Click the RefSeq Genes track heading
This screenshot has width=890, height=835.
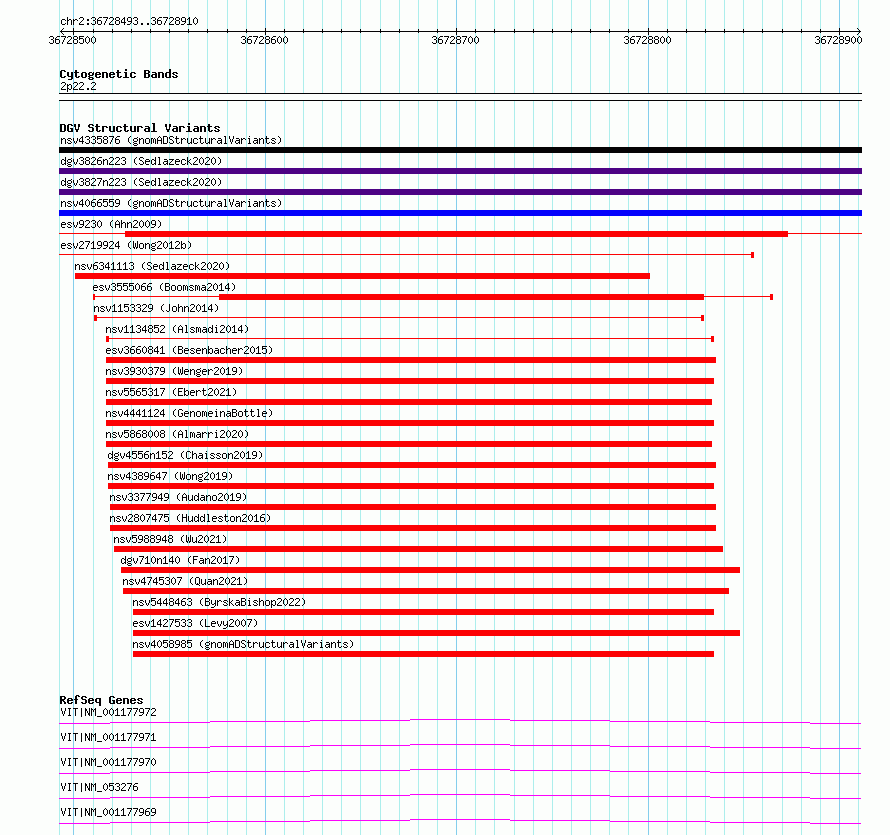(x=101, y=700)
